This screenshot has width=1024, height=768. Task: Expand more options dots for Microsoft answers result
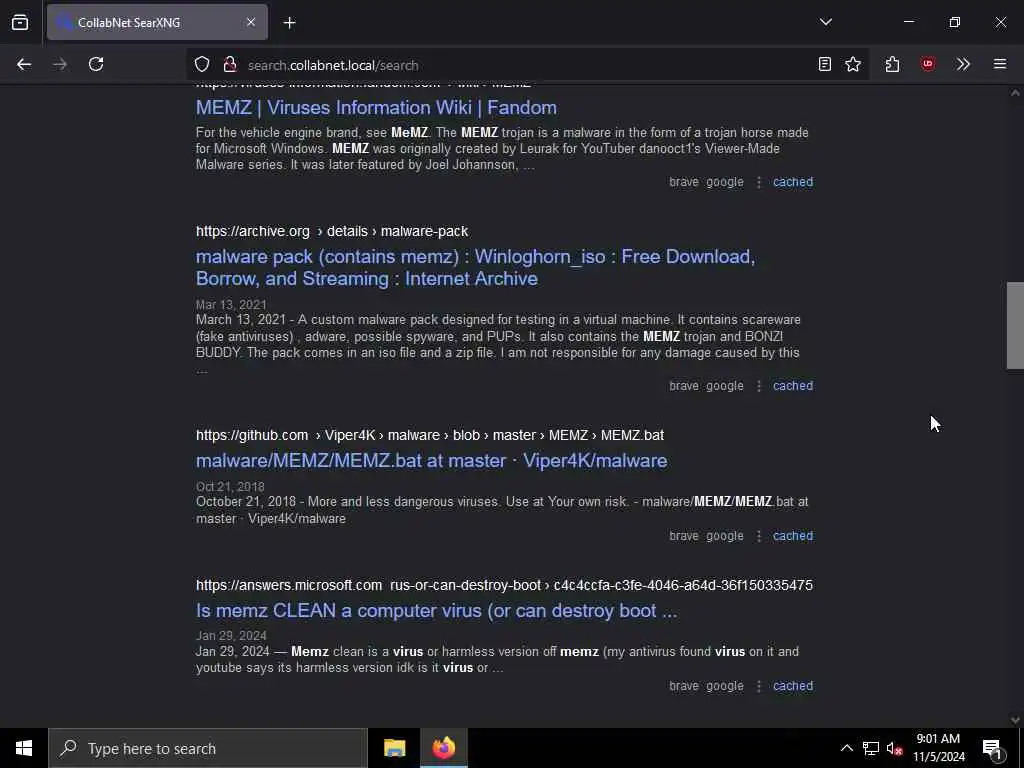(x=759, y=686)
